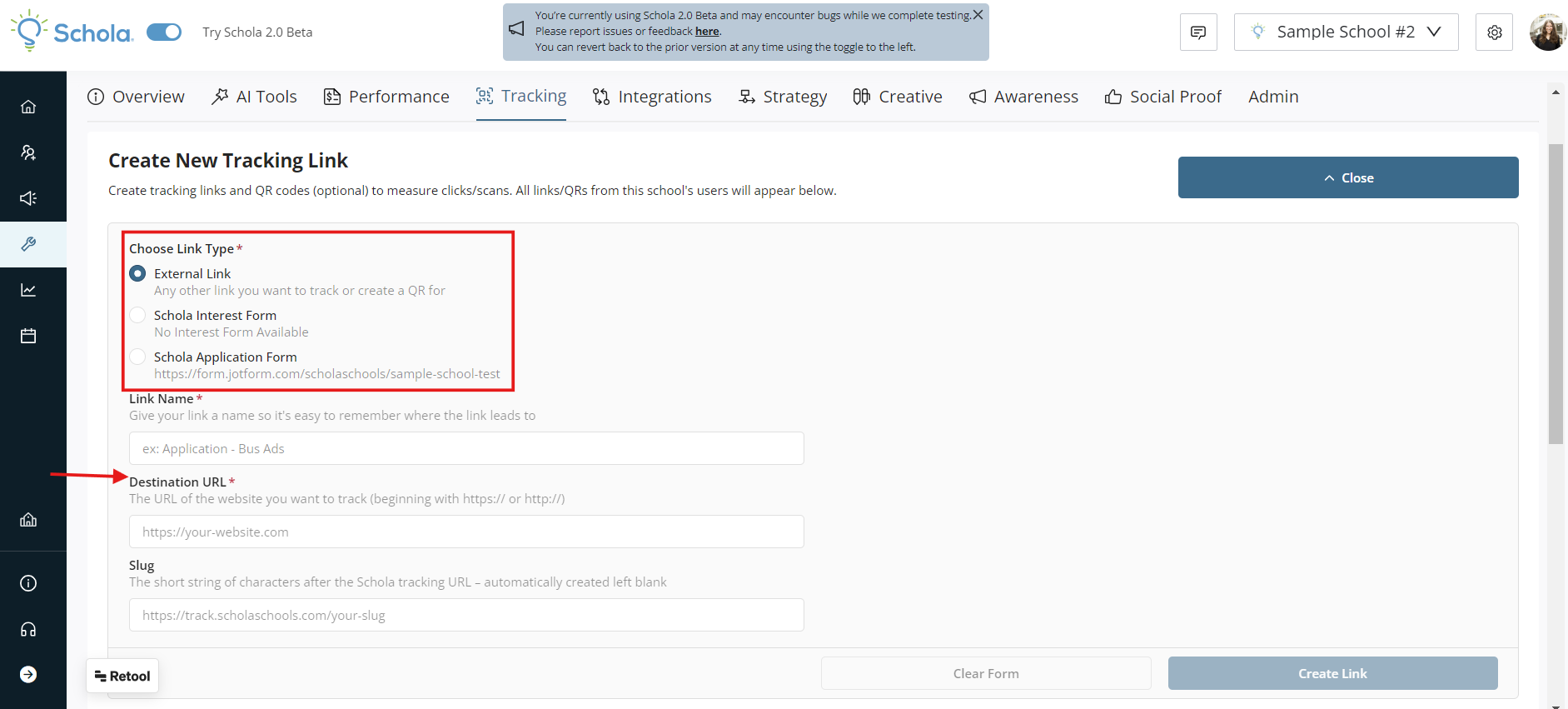Viewport: 1568px width, 709px height.
Task: Open the headphones support sidebar icon
Action: [x=28, y=629]
